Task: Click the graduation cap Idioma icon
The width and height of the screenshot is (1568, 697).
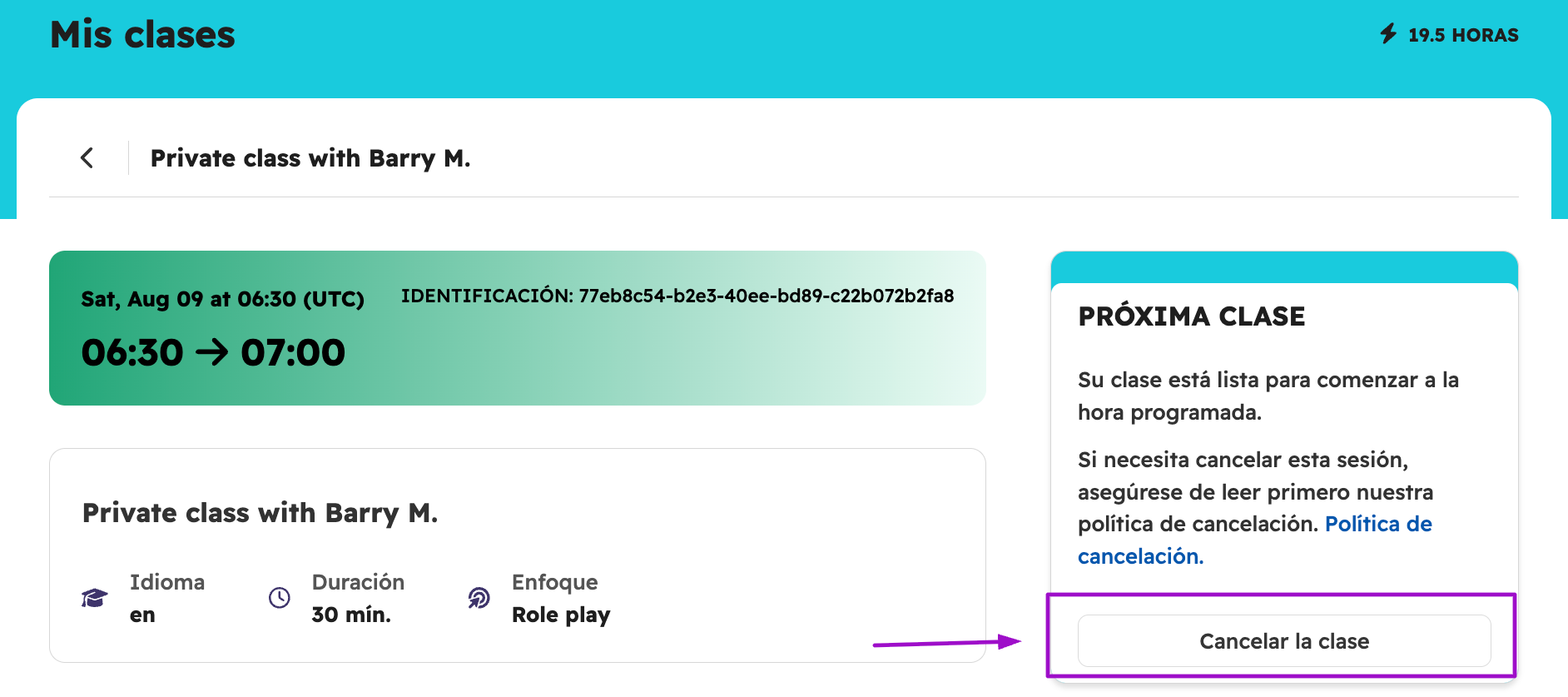Action: pos(94,598)
